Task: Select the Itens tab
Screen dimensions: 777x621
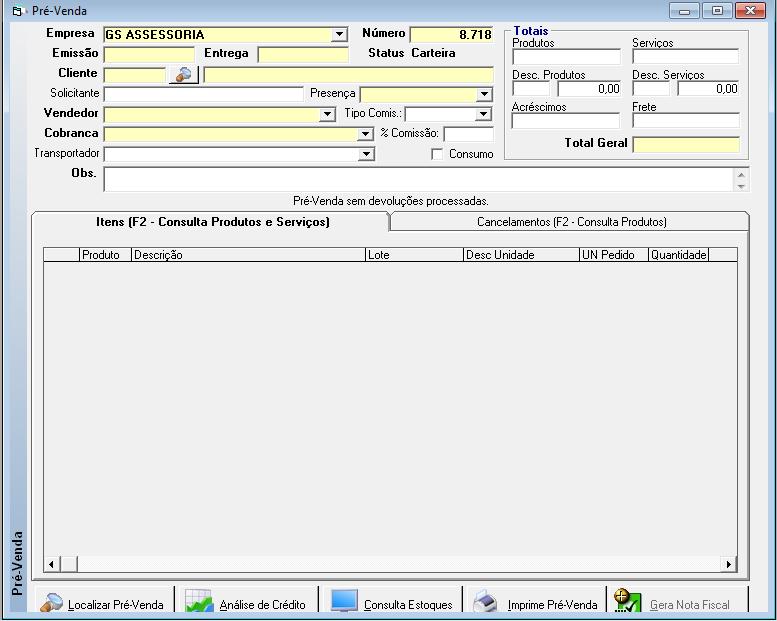Action: (x=212, y=222)
